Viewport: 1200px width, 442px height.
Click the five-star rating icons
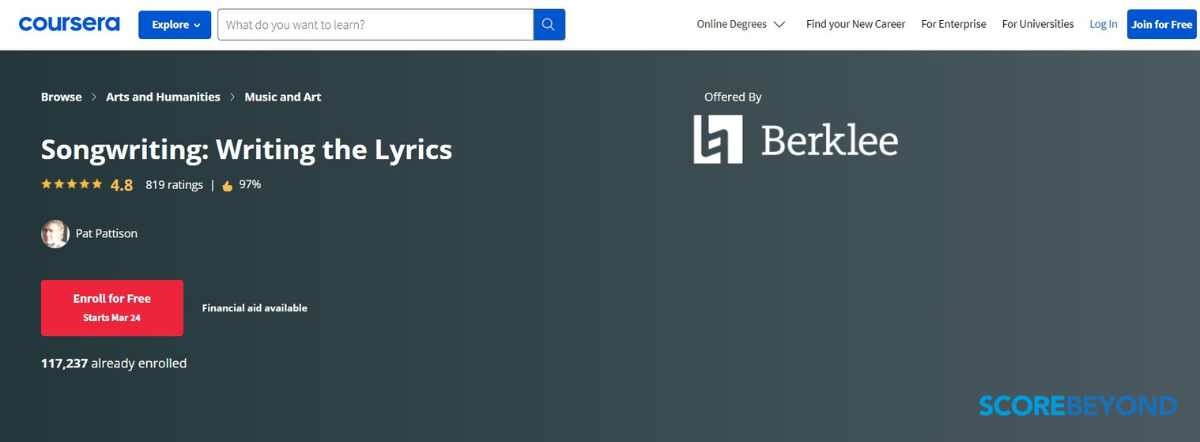tap(71, 185)
